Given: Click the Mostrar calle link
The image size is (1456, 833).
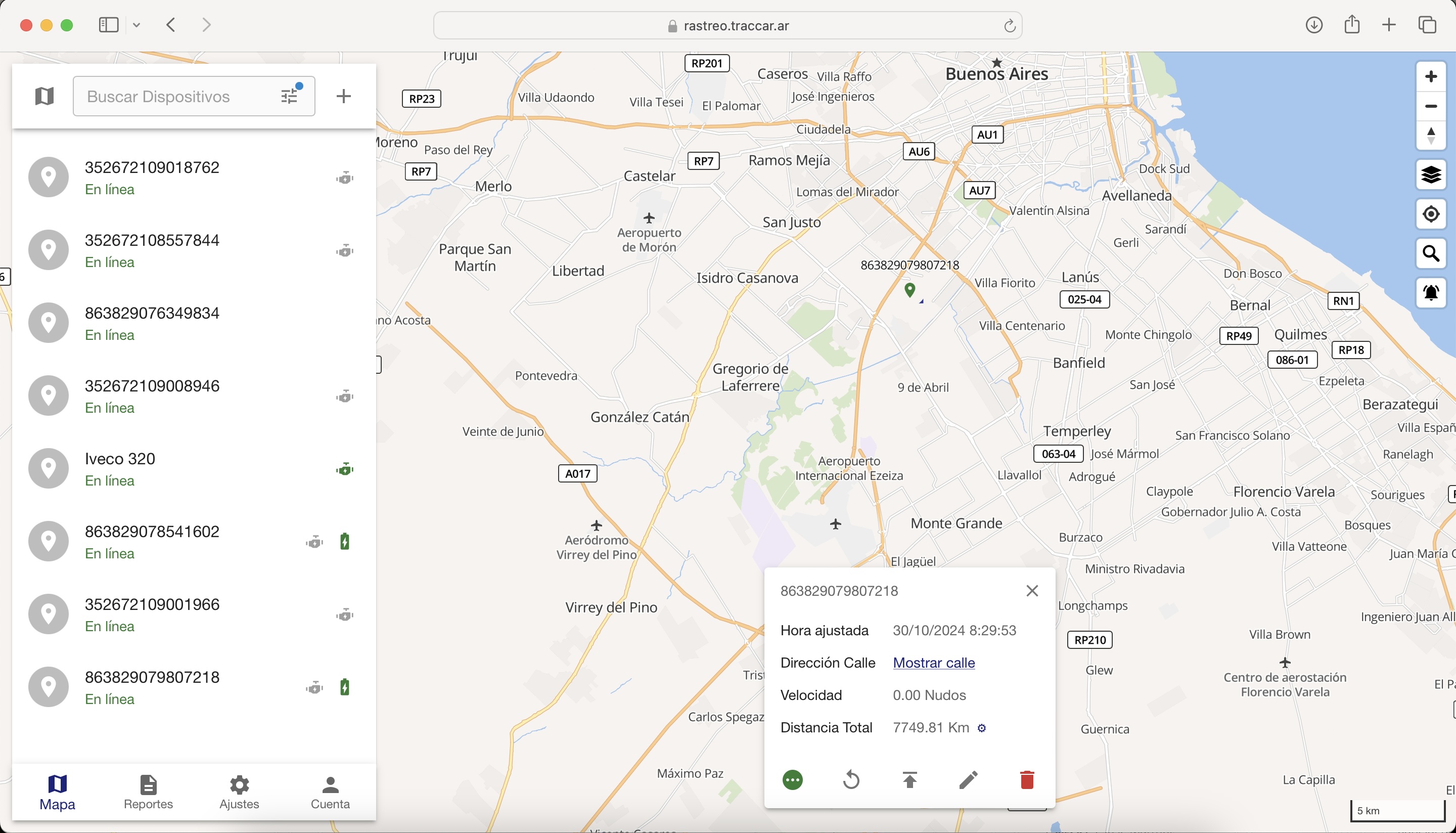Looking at the screenshot, I should pyautogui.click(x=934, y=663).
